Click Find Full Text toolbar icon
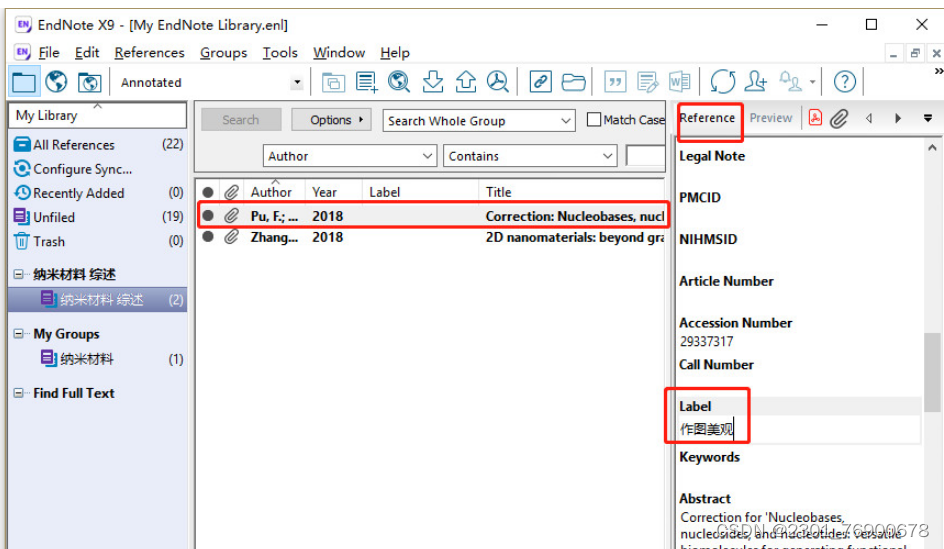The width and height of the screenshot is (944, 549). [x=498, y=82]
